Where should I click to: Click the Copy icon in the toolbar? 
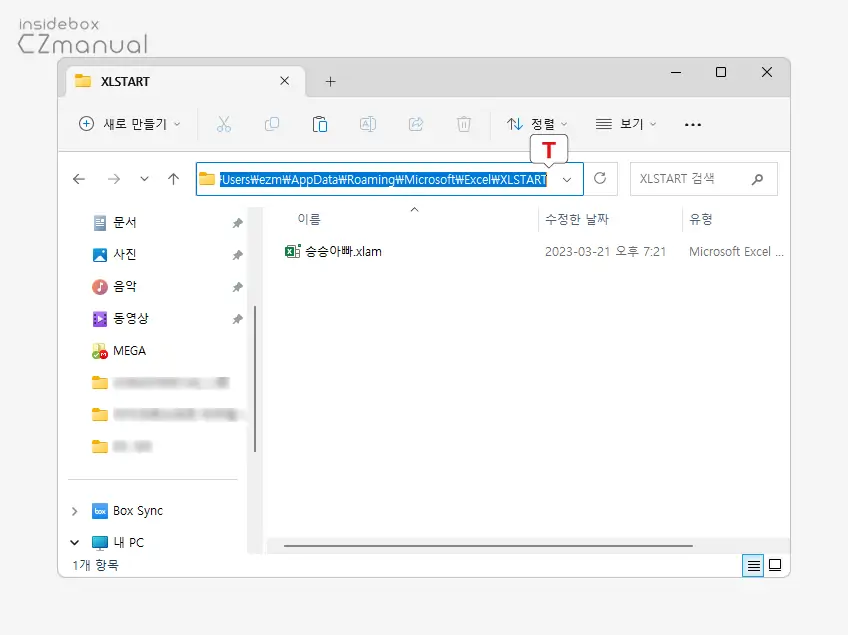coord(272,124)
